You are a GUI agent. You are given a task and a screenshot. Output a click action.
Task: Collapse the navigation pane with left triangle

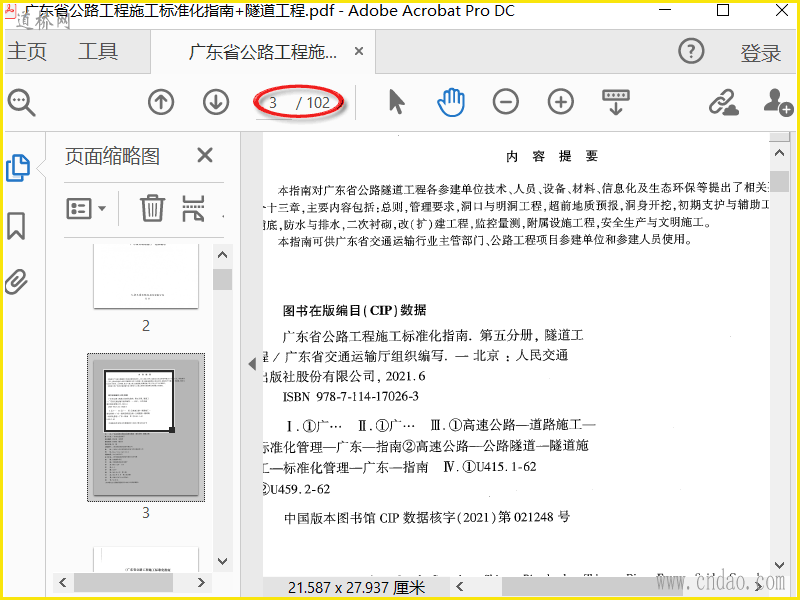(x=252, y=364)
